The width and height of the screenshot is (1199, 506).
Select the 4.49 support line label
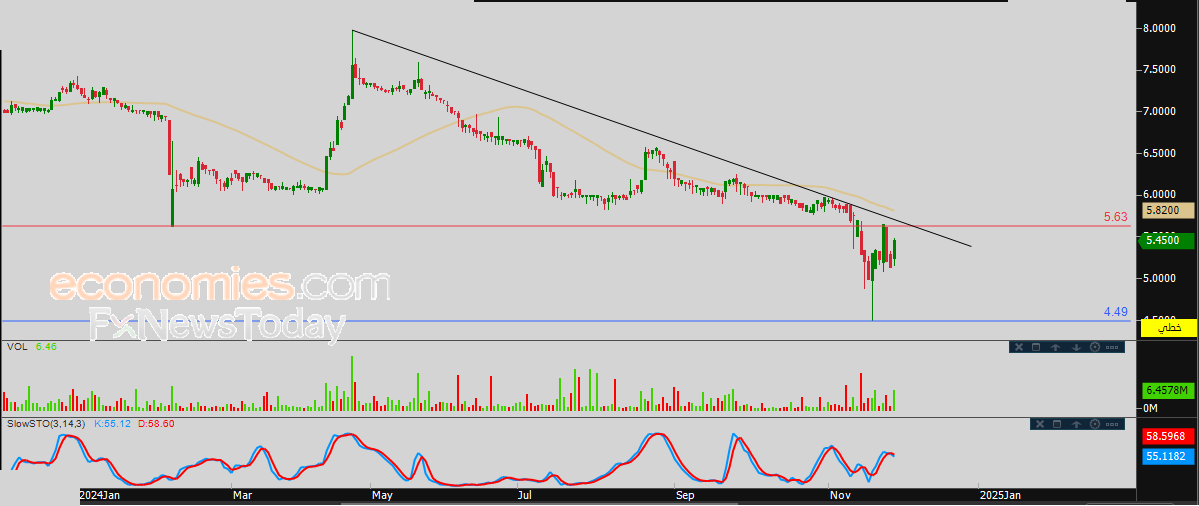[x=1116, y=311]
